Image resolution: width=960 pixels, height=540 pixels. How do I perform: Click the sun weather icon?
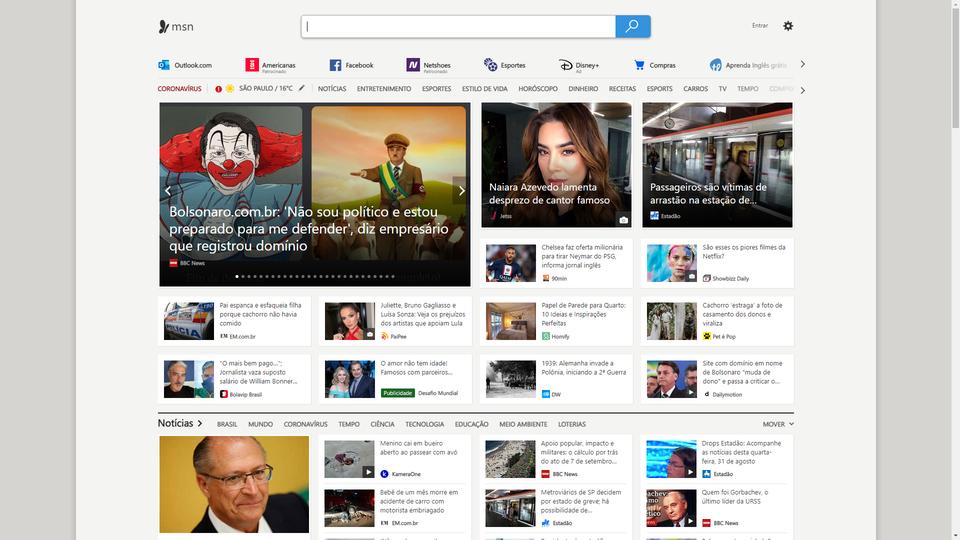tap(230, 89)
